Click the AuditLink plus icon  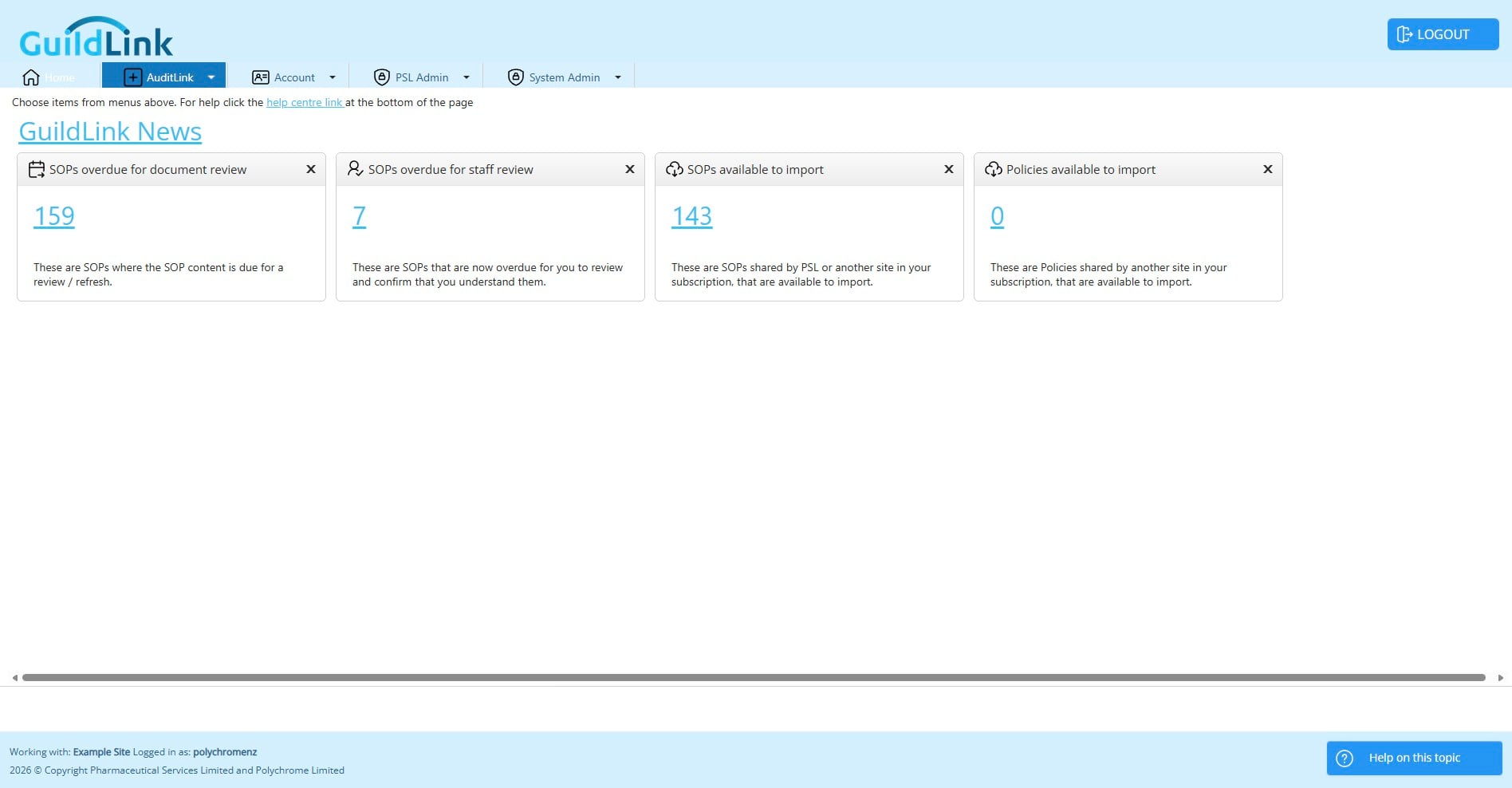pos(133,77)
